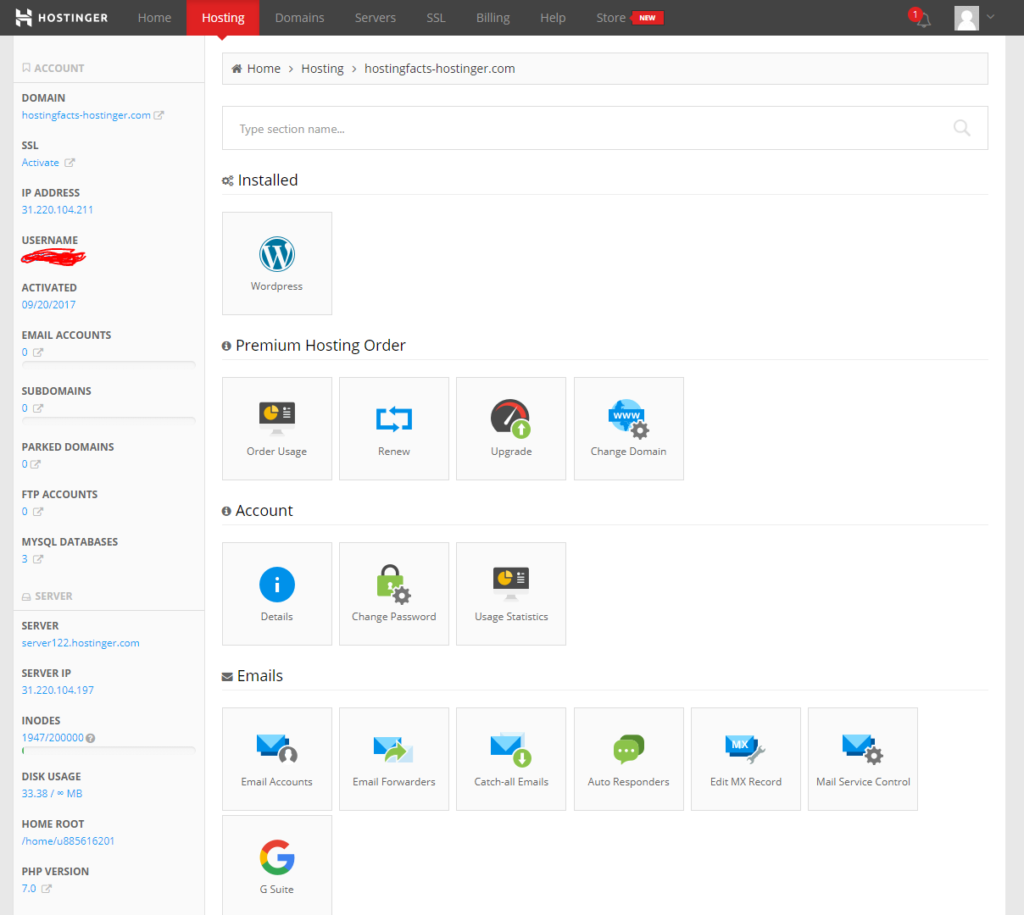The width and height of the screenshot is (1024, 915).
Task: Select the Hosting navigation tab
Action: coord(223,18)
